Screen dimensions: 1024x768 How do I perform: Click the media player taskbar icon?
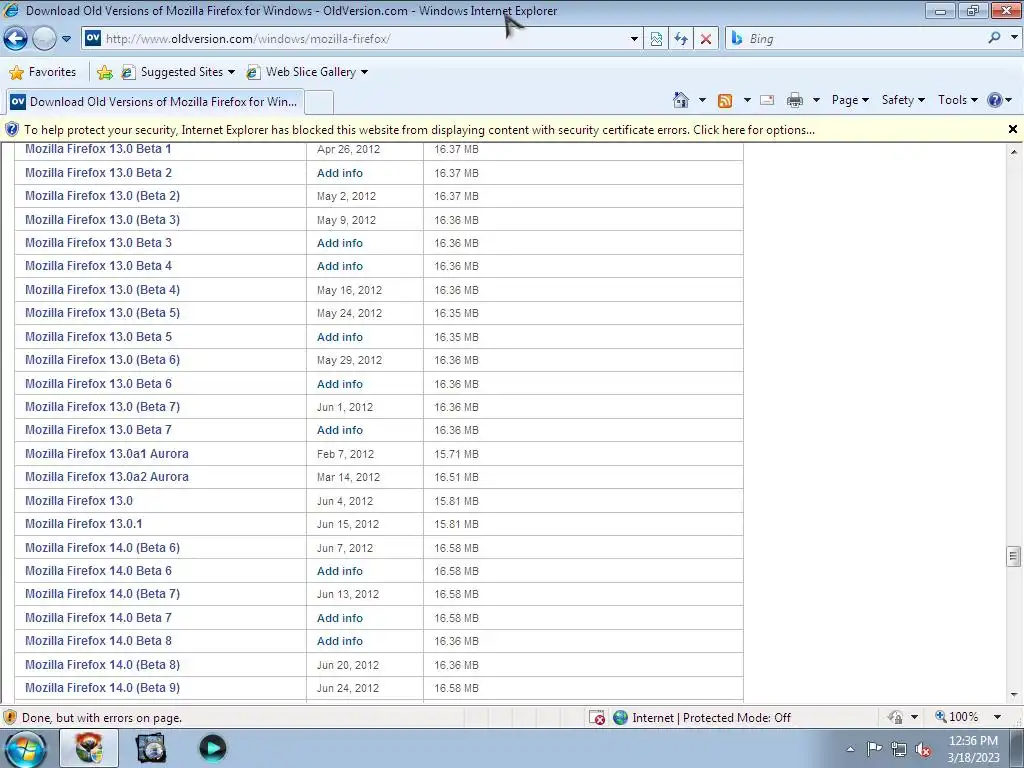click(212, 748)
